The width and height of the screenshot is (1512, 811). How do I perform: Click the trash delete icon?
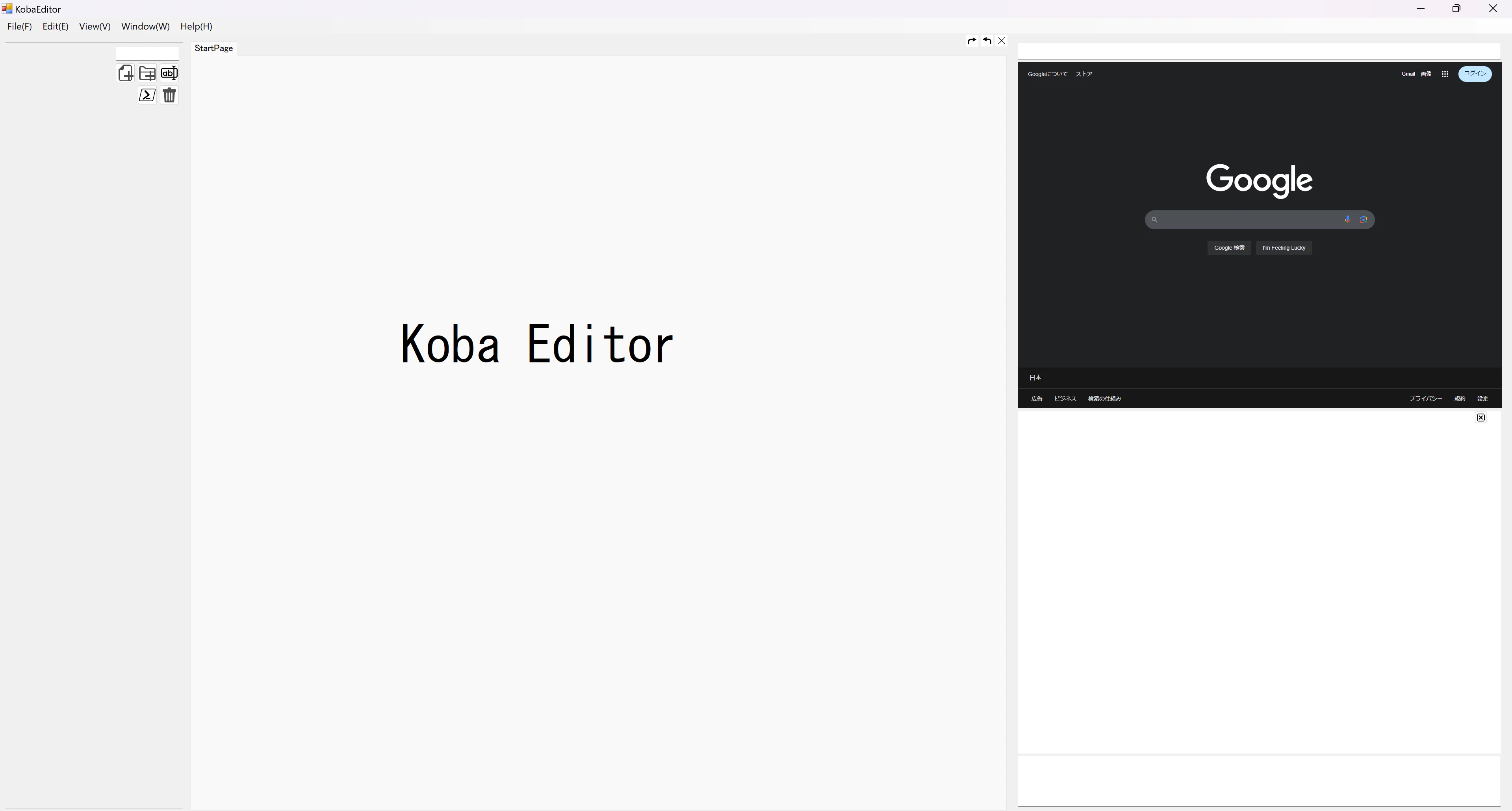point(169,95)
